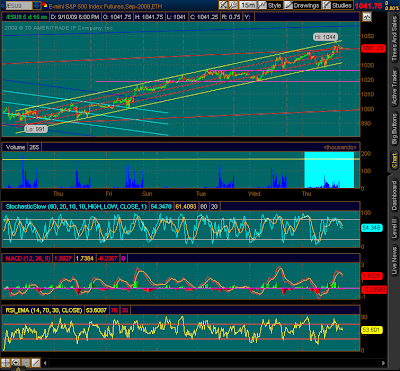This screenshot has height=371, width=400.
Task: Open the 15m timeframe selector
Action: click(x=248, y=5)
